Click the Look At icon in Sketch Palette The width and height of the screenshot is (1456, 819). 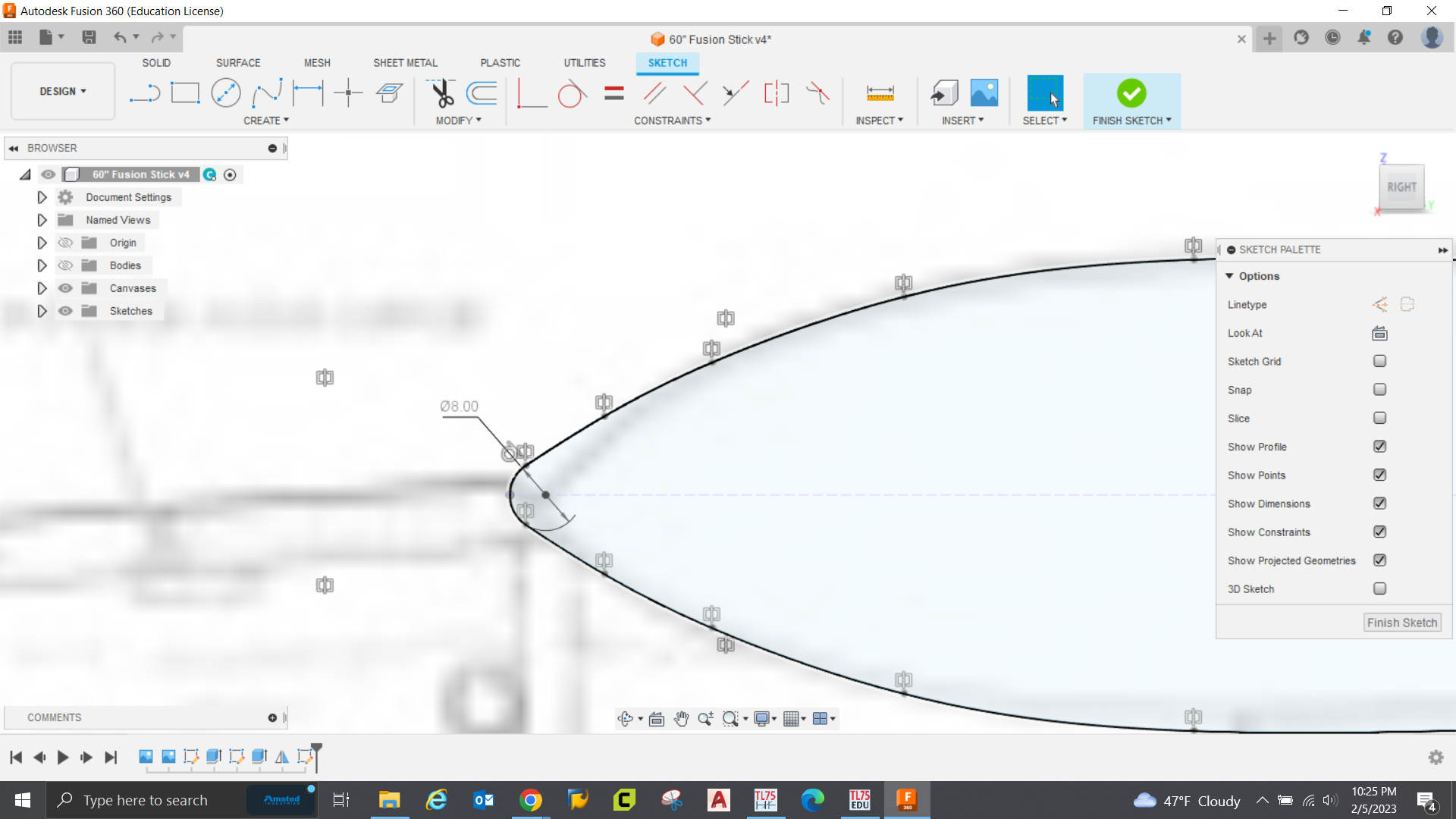[1379, 333]
